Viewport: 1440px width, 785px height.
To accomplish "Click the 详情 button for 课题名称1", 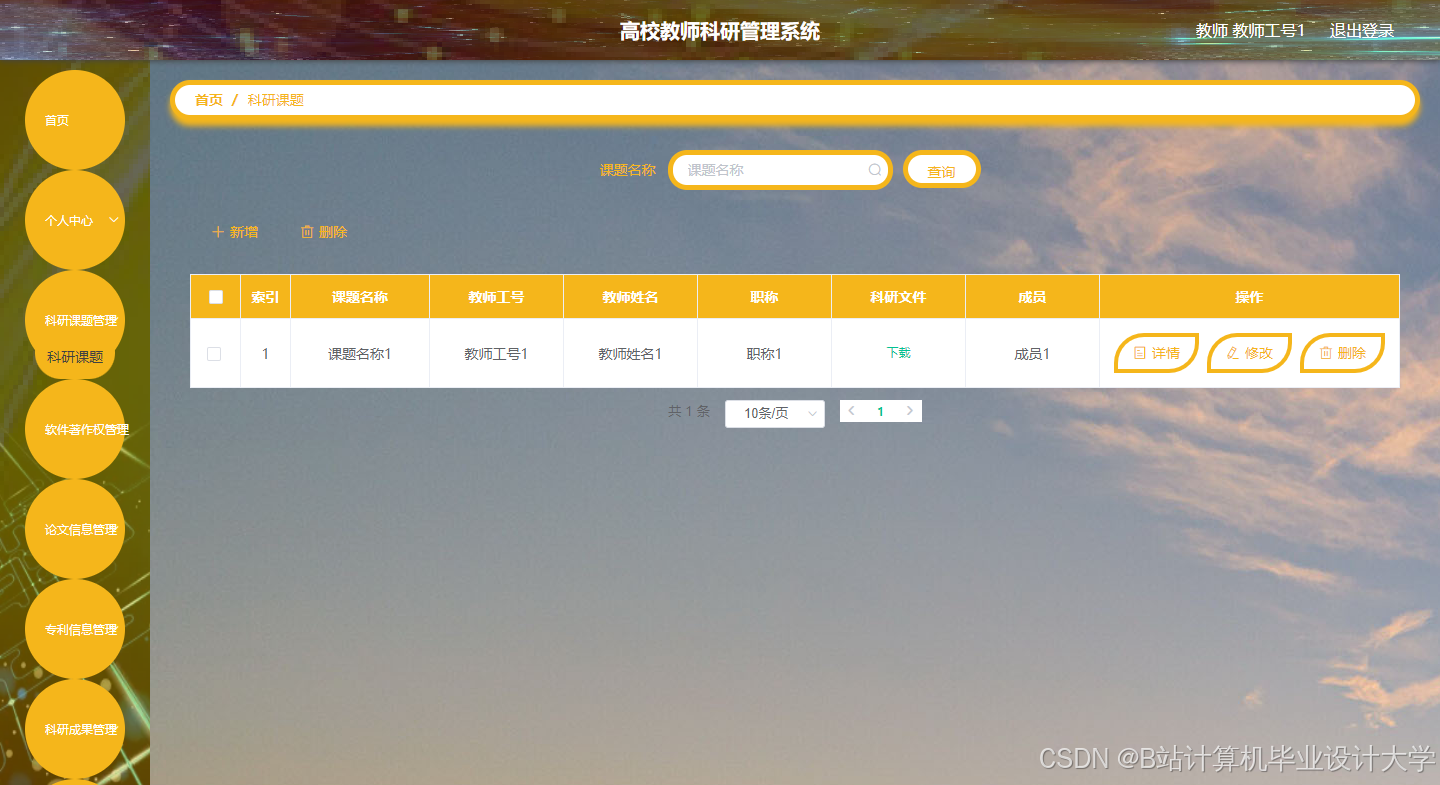I will click(x=1156, y=353).
